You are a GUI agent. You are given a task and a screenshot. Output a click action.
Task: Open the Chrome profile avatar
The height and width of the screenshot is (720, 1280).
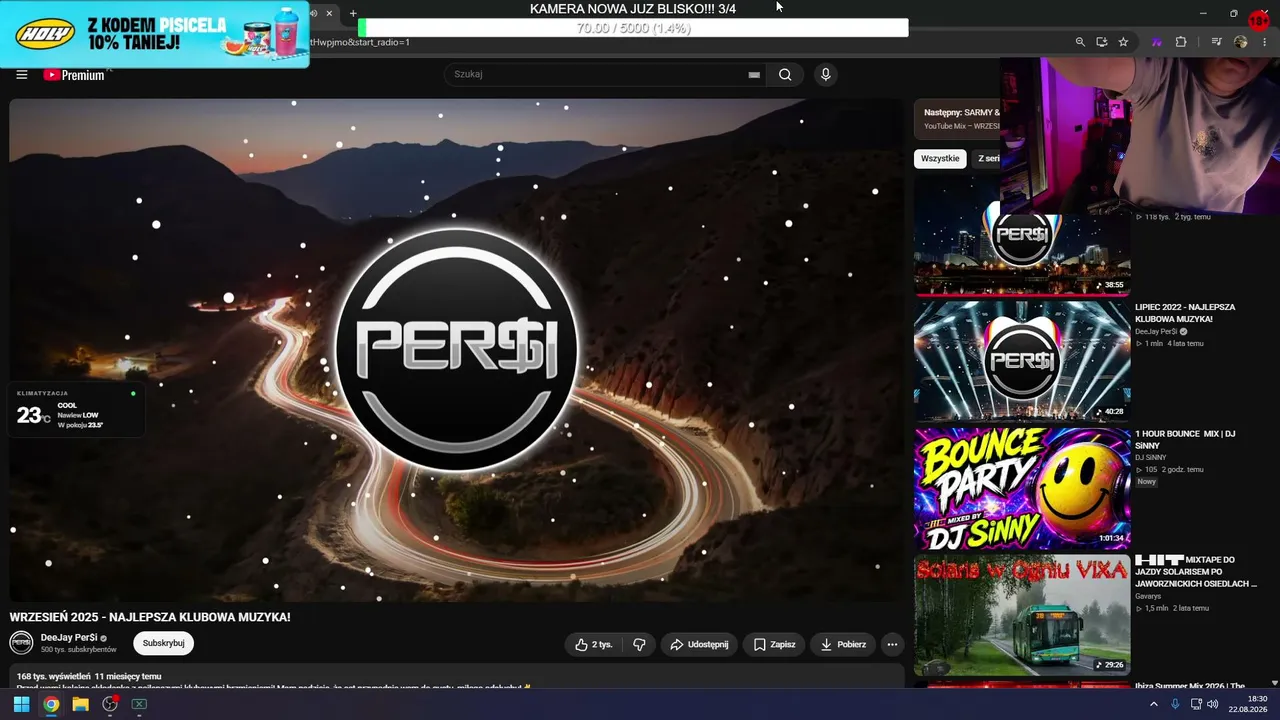pos(1241,42)
